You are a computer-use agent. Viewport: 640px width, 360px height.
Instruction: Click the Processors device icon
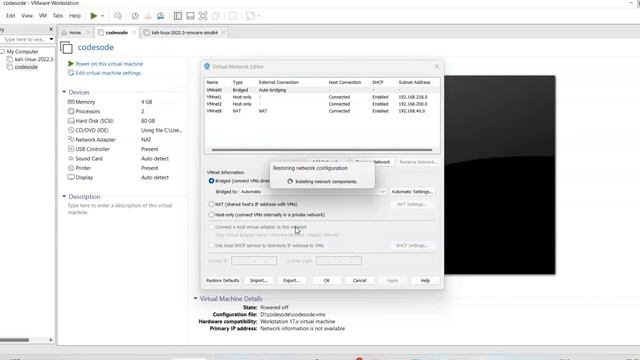click(71, 111)
